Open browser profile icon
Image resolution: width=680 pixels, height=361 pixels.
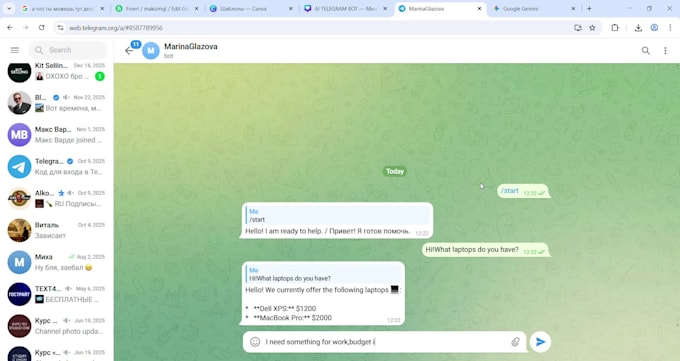click(x=654, y=28)
